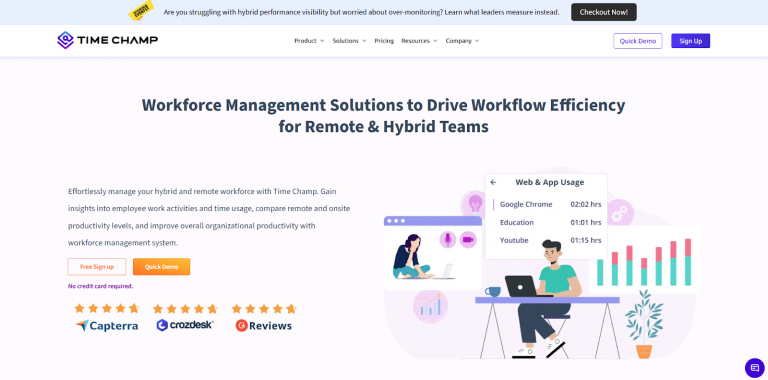Click the Capterra star rating

(107, 309)
